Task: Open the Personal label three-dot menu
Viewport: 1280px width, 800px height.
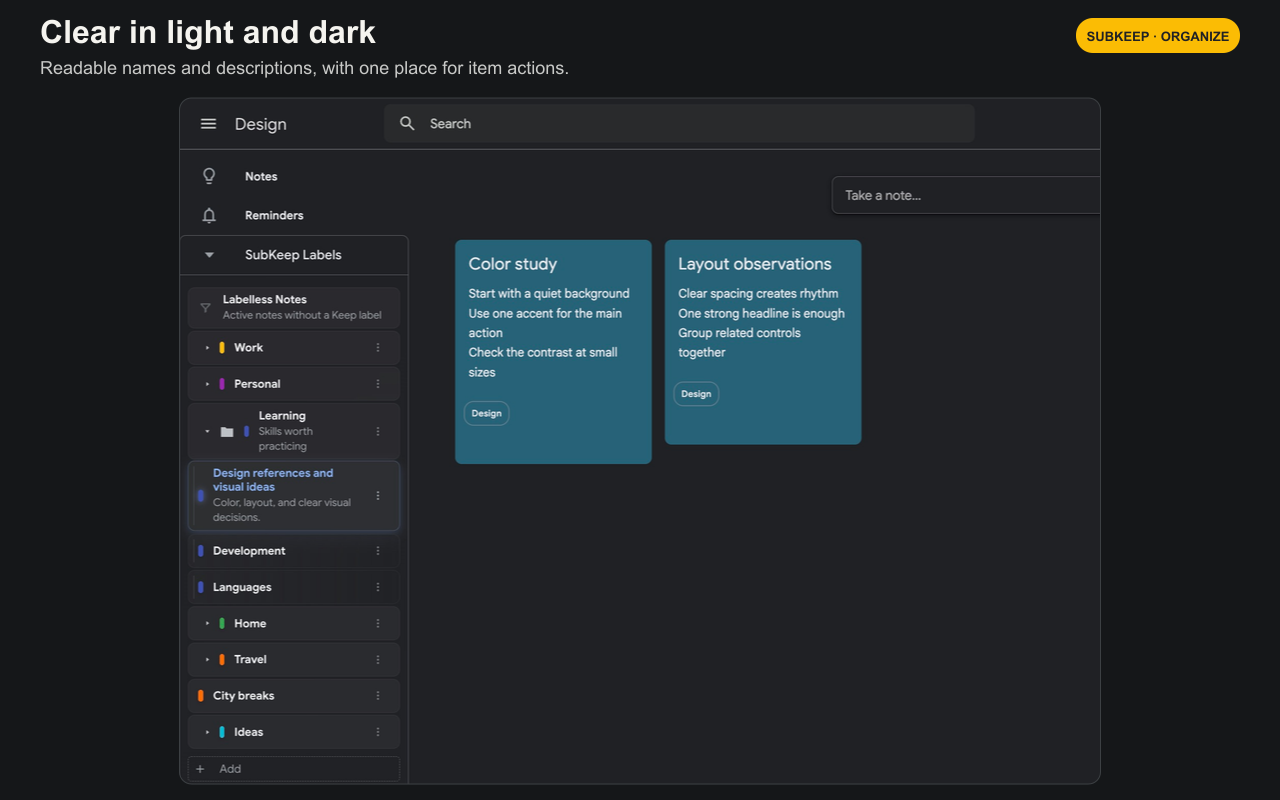Action: click(x=378, y=384)
